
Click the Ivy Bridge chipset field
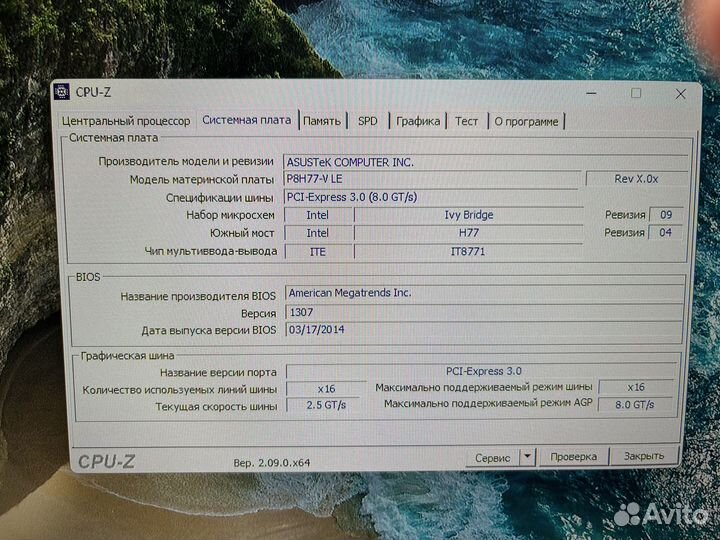click(x=467, y=215)
